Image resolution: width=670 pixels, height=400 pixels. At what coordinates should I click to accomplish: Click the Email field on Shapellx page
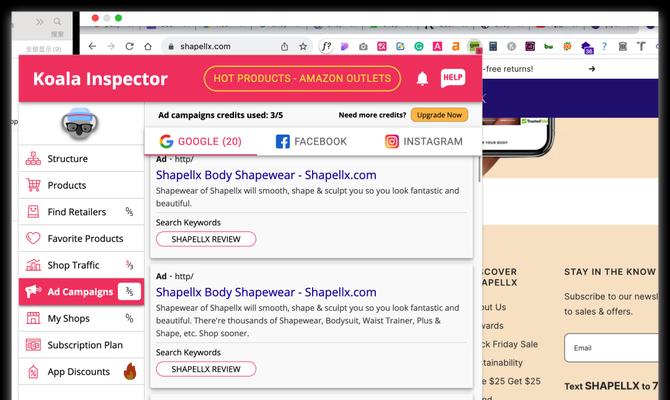coord(612,348)
